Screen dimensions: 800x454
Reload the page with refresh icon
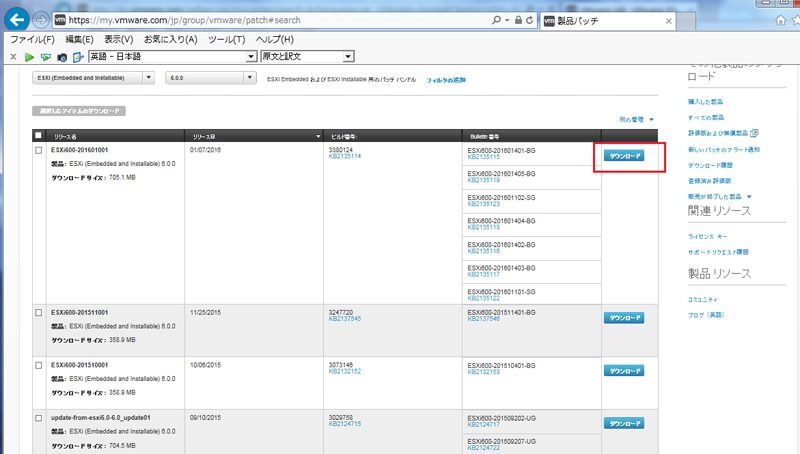coord(530,20)
